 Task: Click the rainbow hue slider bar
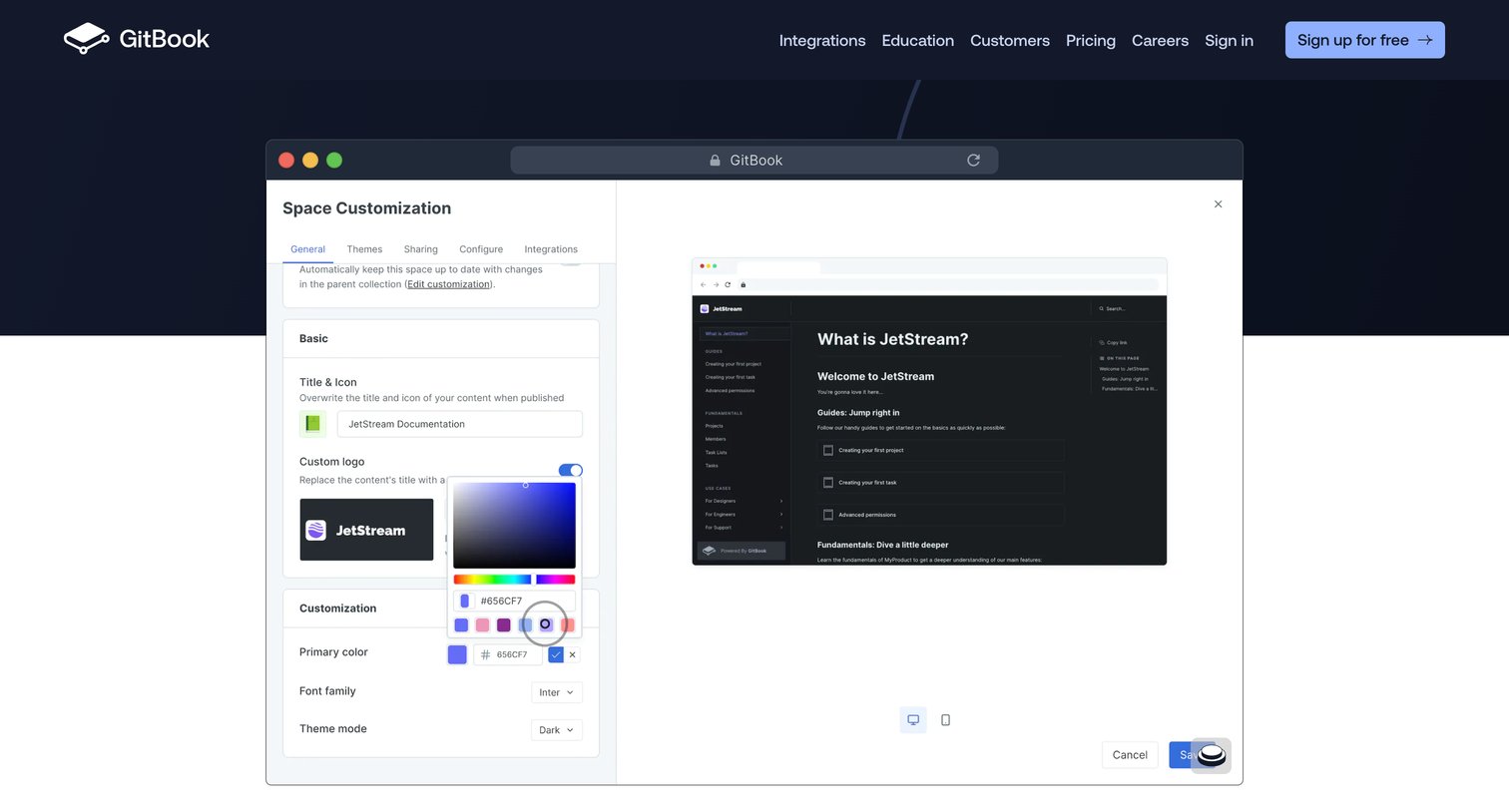tap(514, 580)
